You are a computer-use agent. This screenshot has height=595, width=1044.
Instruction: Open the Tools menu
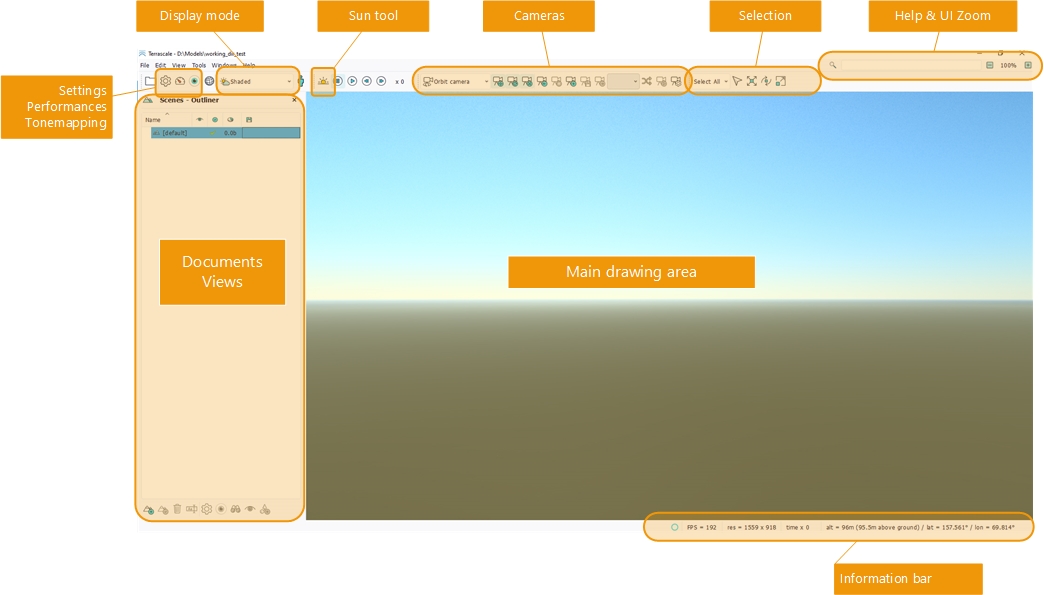pyautogui.click(x=199, y=65)
